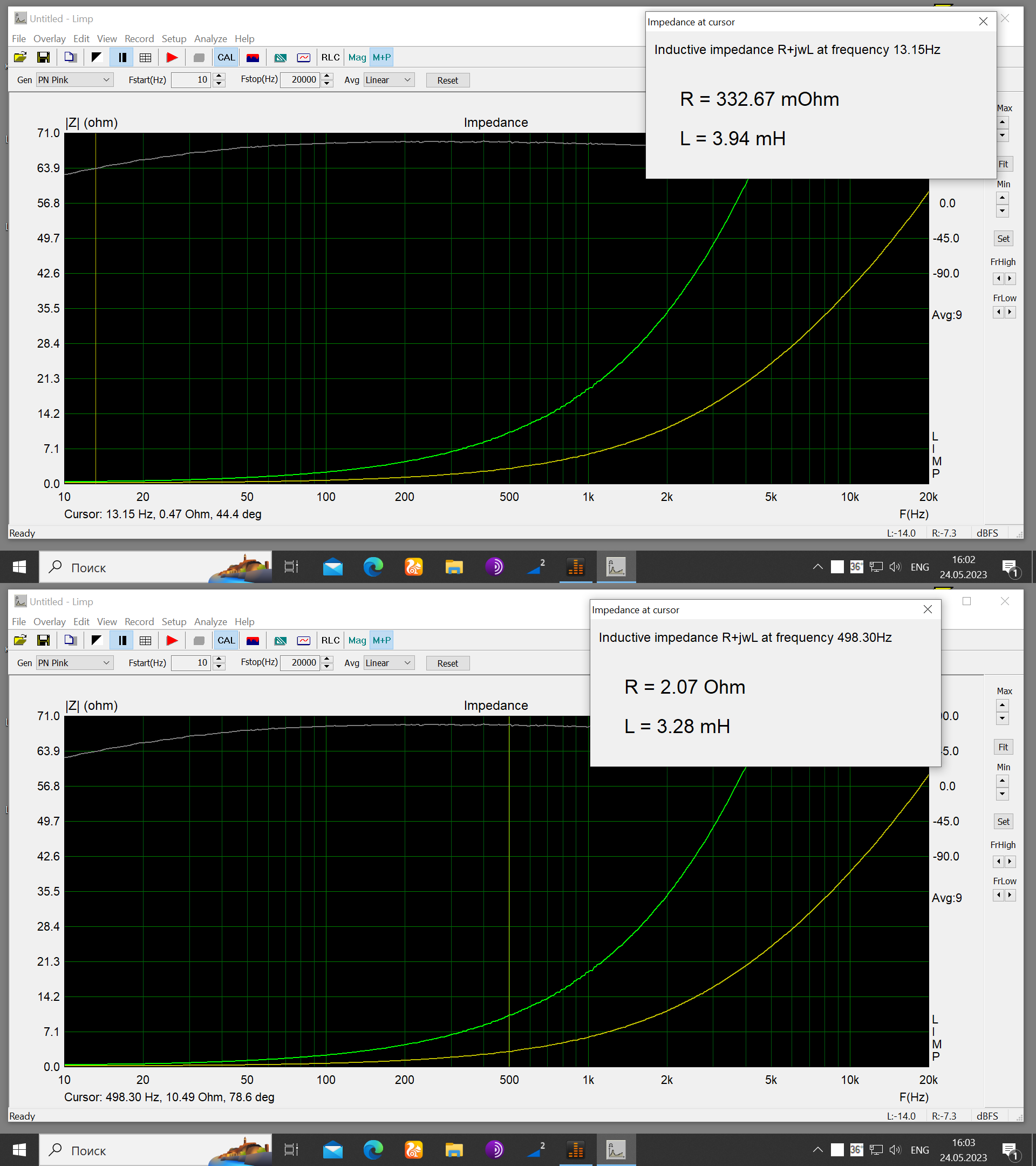Click the grid toggle icon in lower Limp toolbar
1036x1166 pixels.
tap(145, 640)
